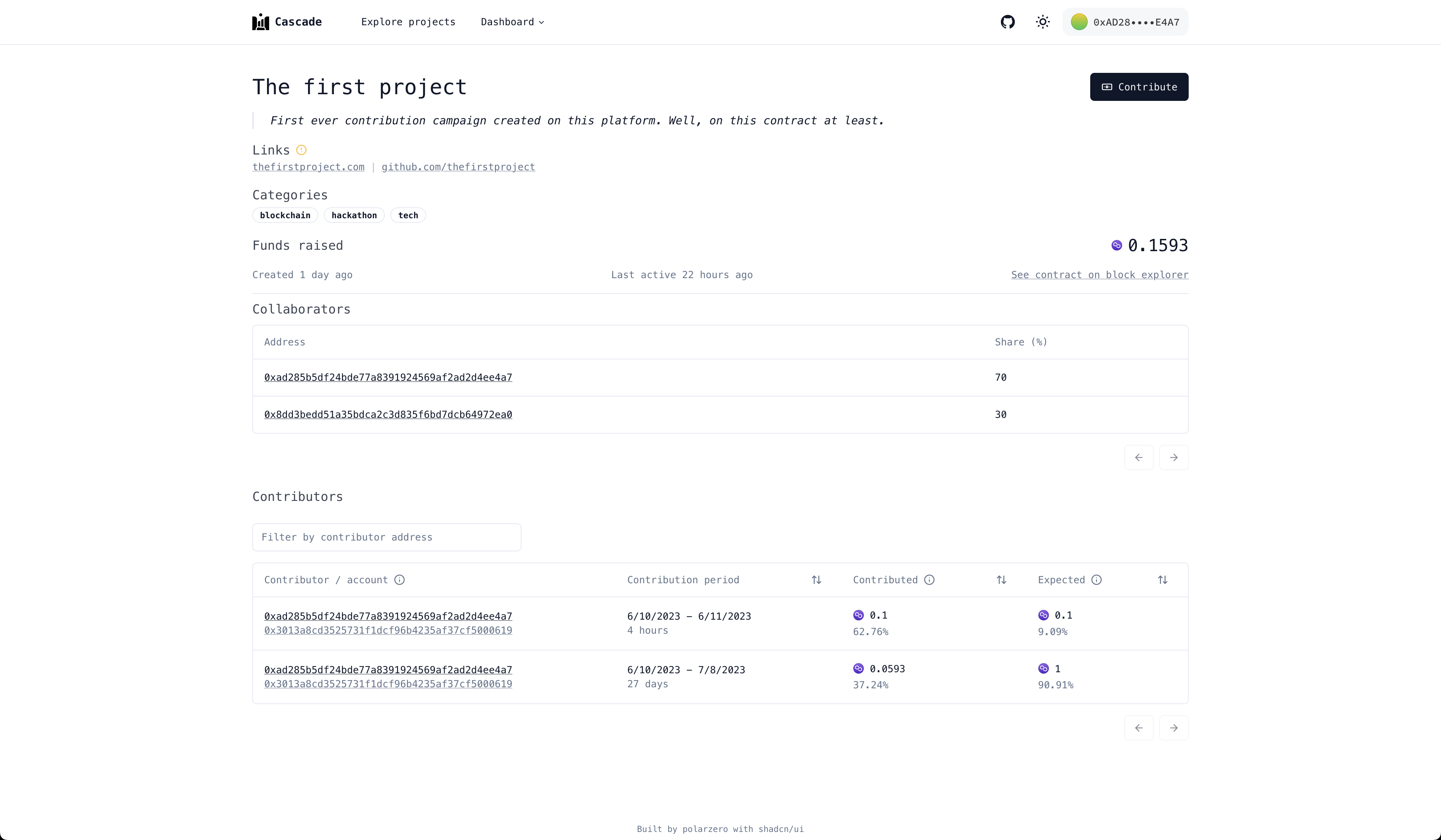Open github.com/thefirstproject link
Screen dimensions: 1441x840
coord(458,167)
